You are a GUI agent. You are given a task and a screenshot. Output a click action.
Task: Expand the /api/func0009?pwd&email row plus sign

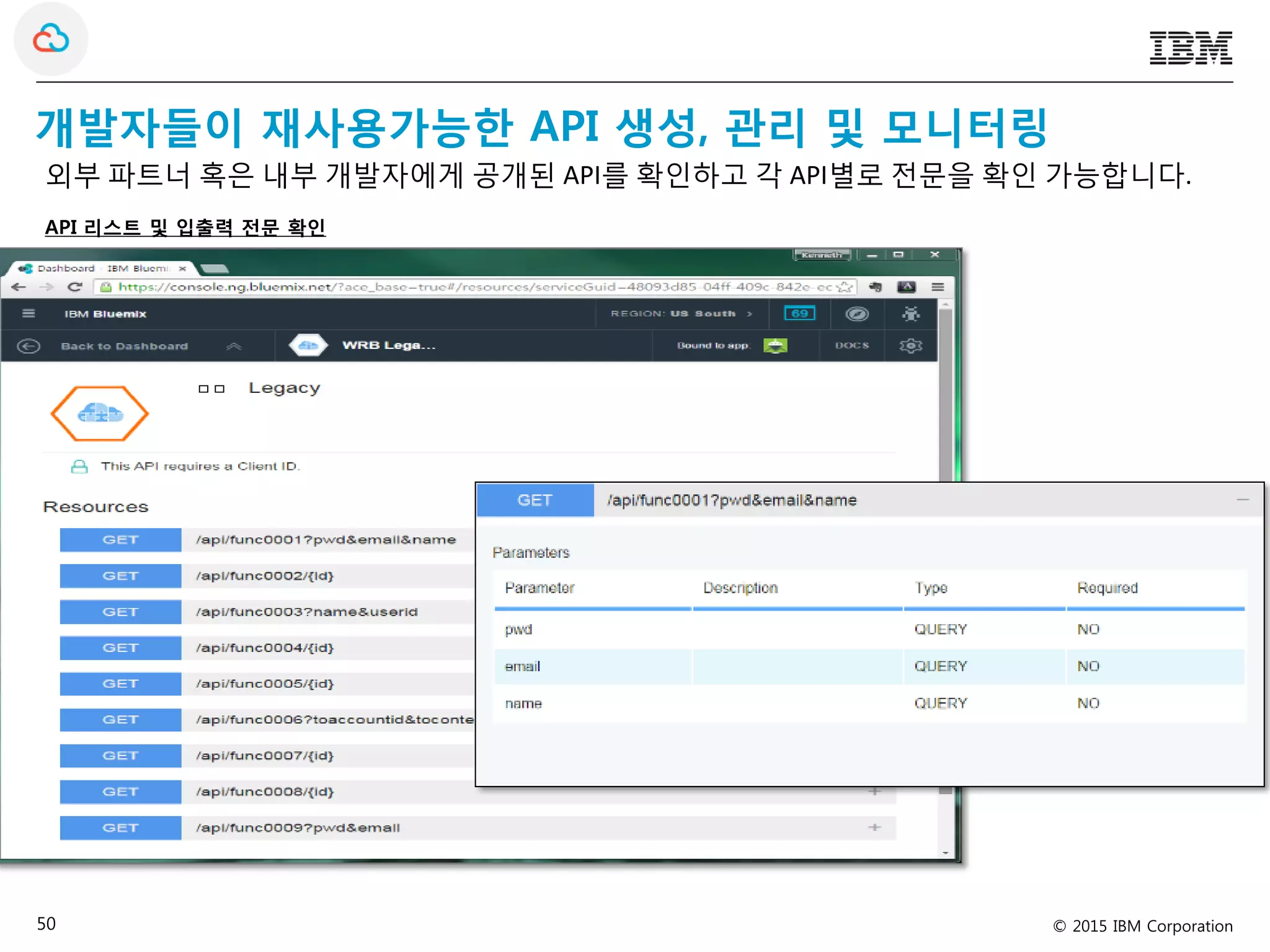click(874, 827)
